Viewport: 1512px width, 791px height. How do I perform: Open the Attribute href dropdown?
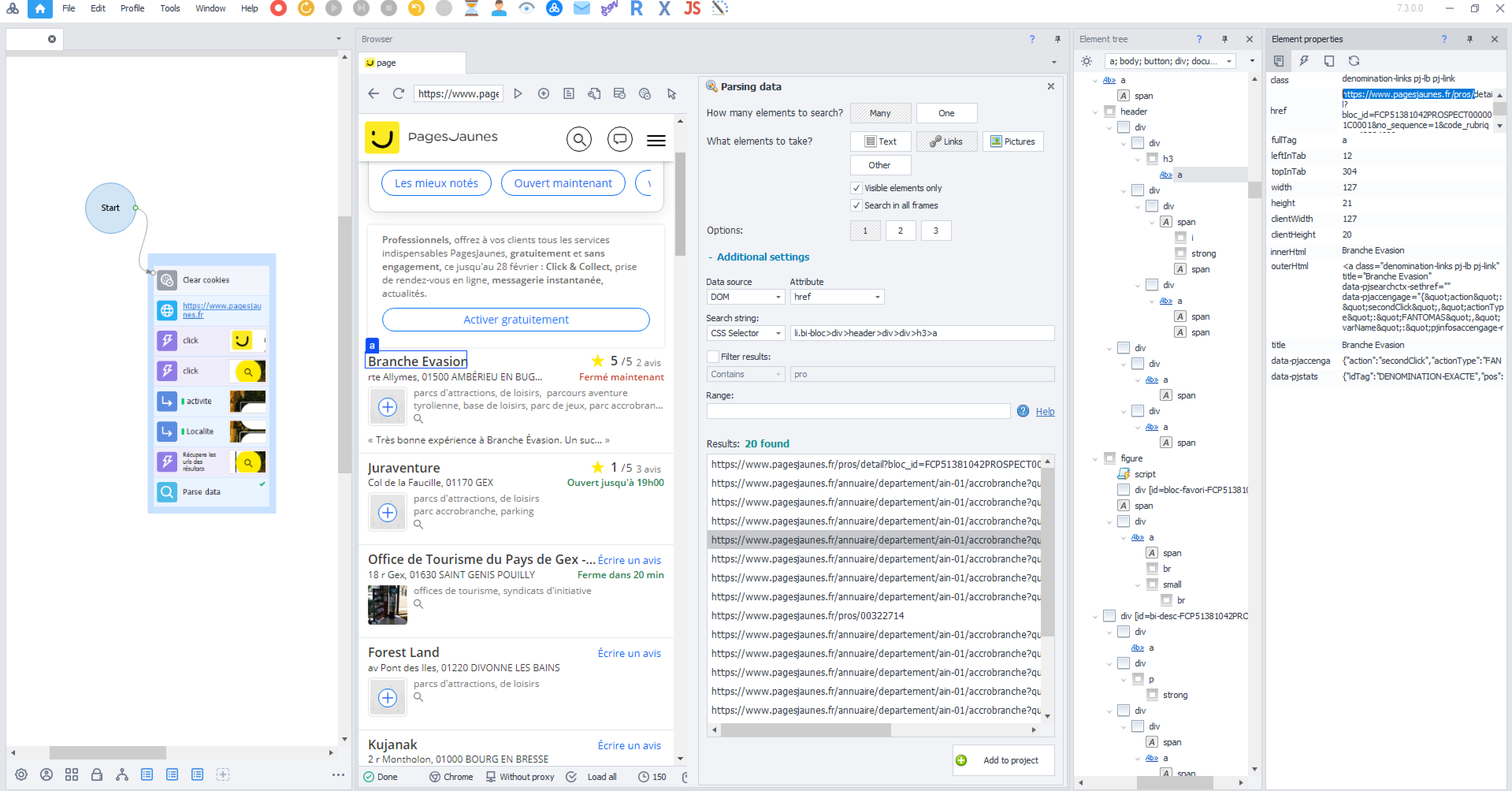coord(836,297)
